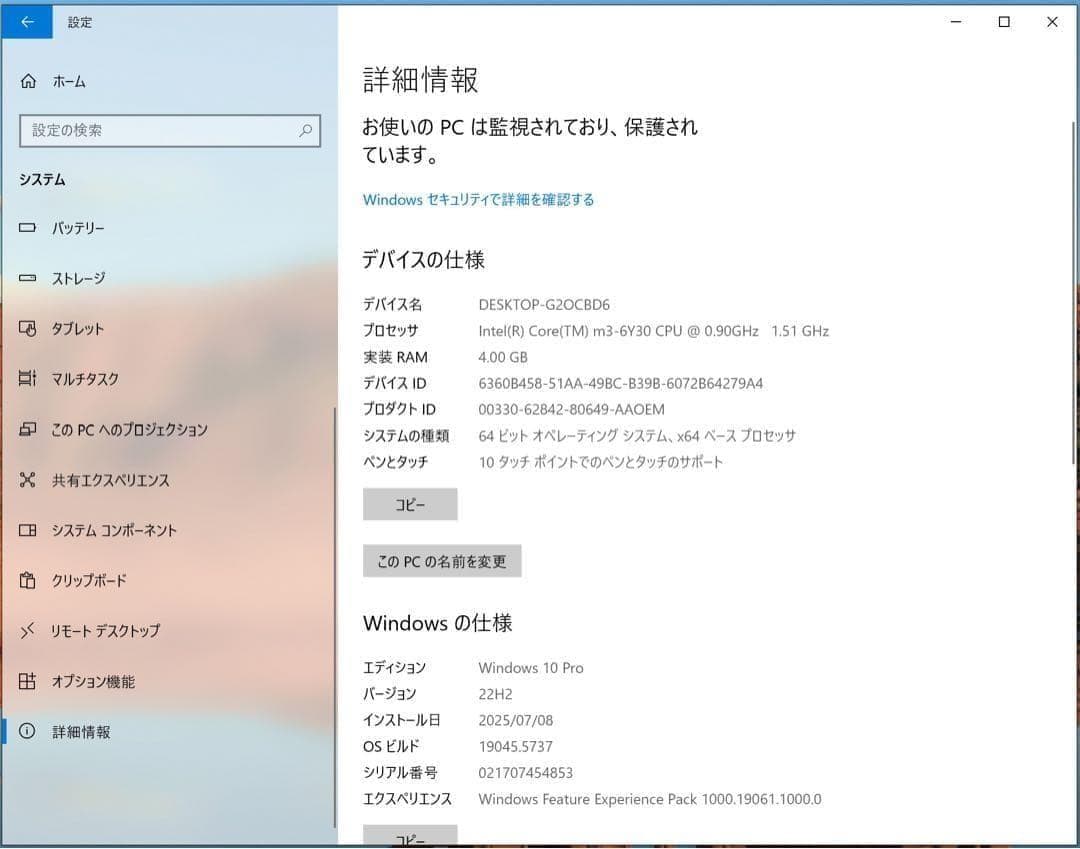Screen dimensions: 1080x849
Task: Select the オプション機能 icon
Action: point(28,682)
